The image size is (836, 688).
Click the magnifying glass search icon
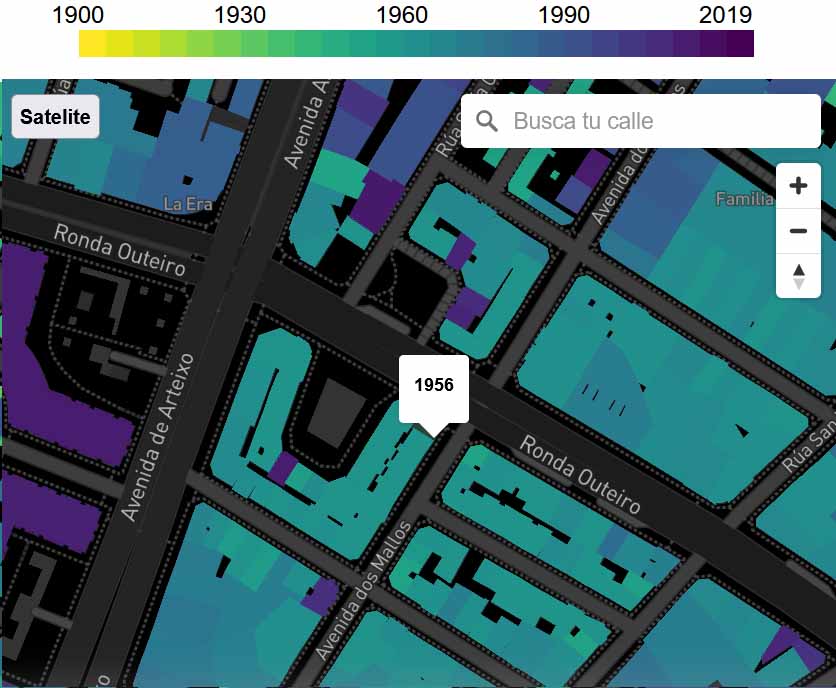[487, 121]
